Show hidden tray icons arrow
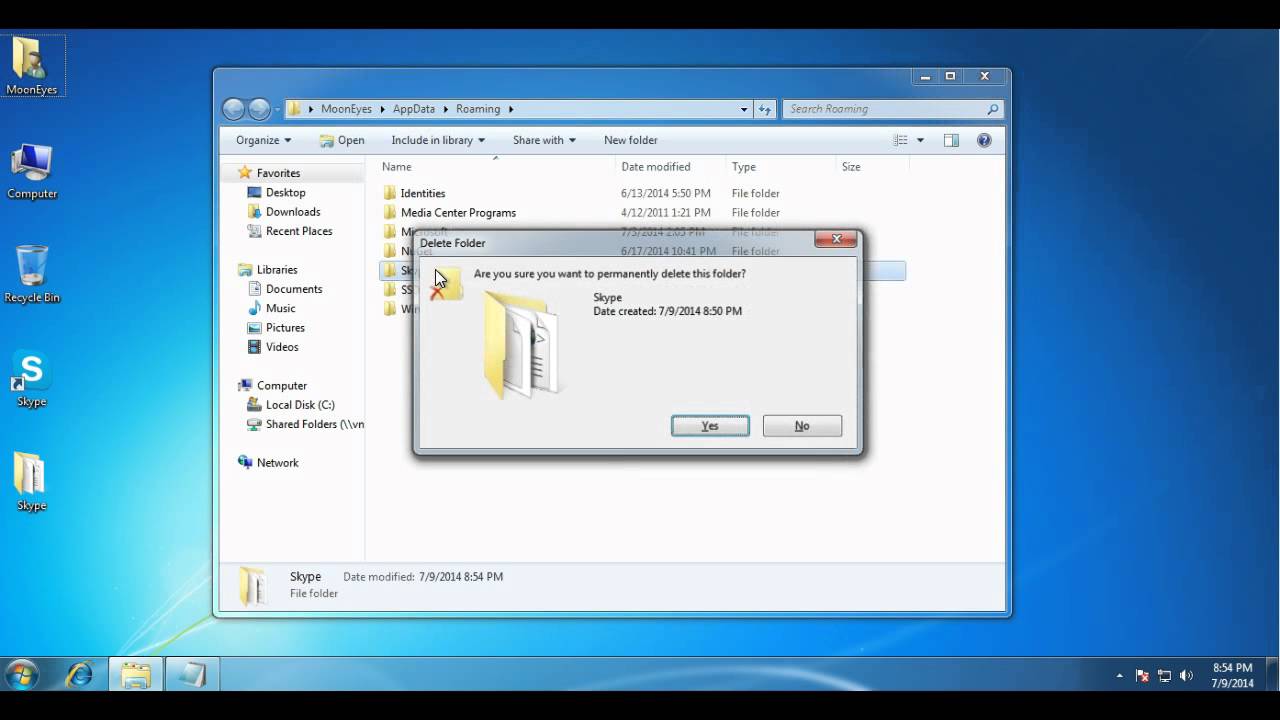This screenshot has height=720, width=1280. click(1119, 676)
